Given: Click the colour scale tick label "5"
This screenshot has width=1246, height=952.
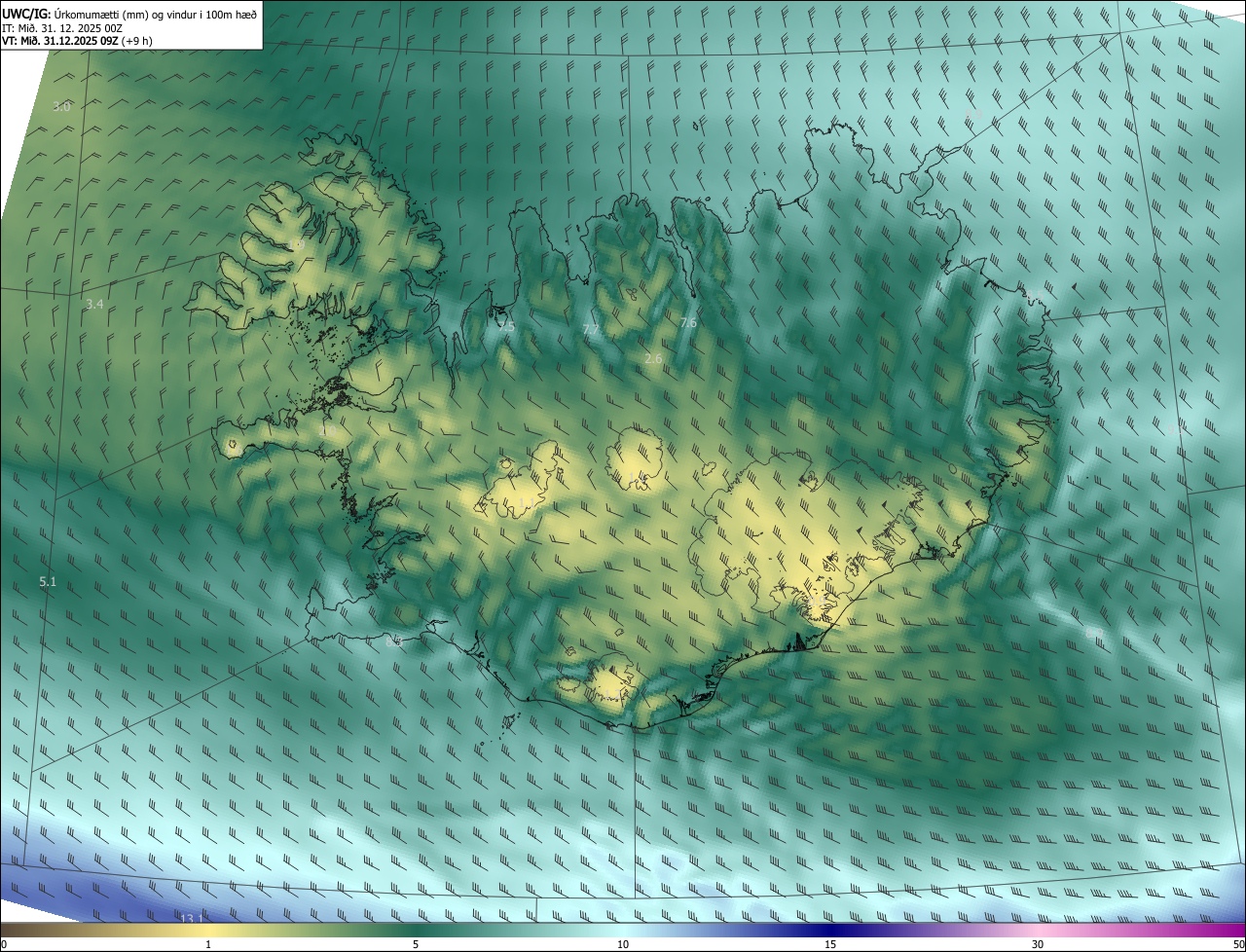Looking at the screenshot, I should point(416,945).
